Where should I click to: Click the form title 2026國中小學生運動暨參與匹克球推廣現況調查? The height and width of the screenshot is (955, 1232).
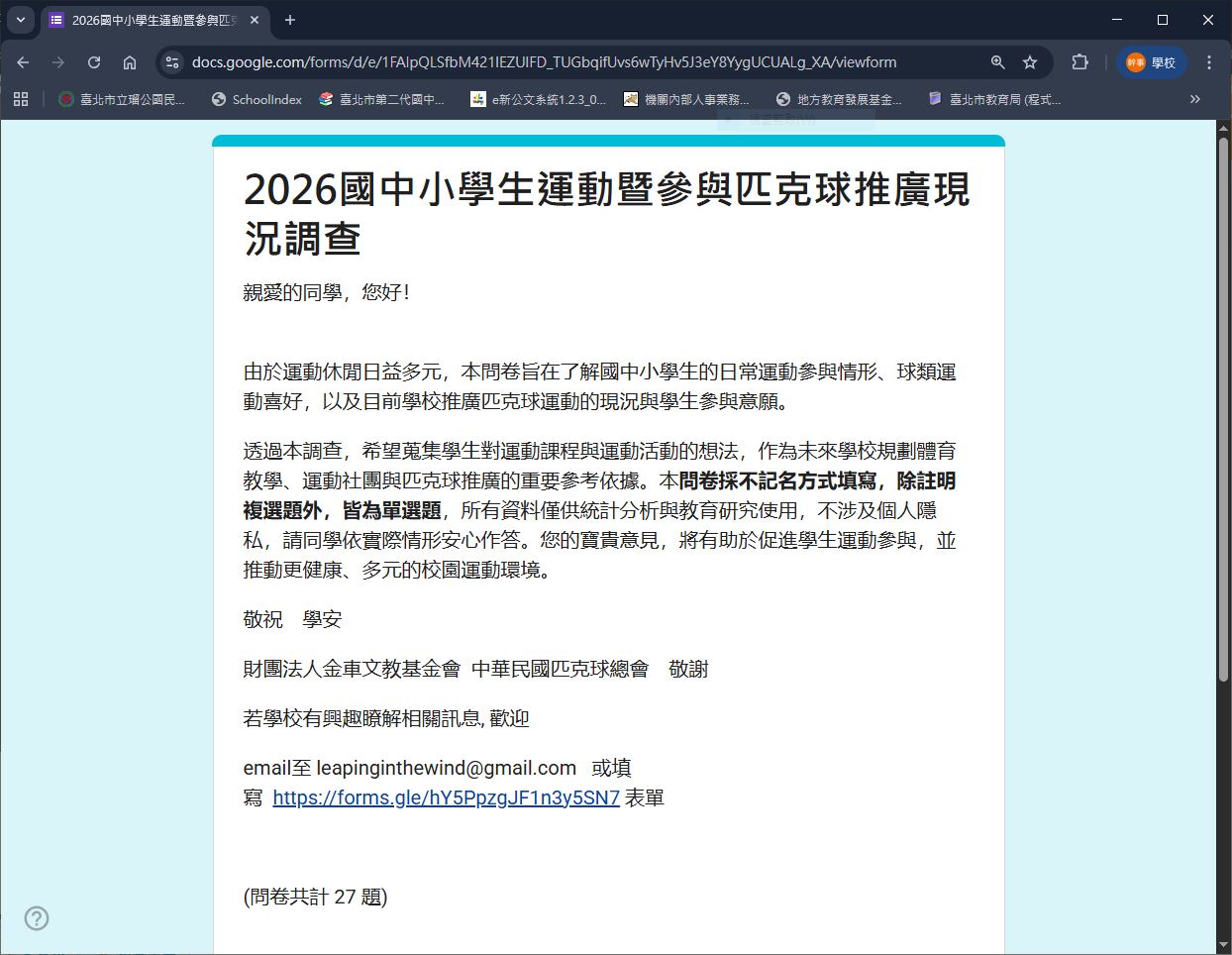tap(606, 213)
